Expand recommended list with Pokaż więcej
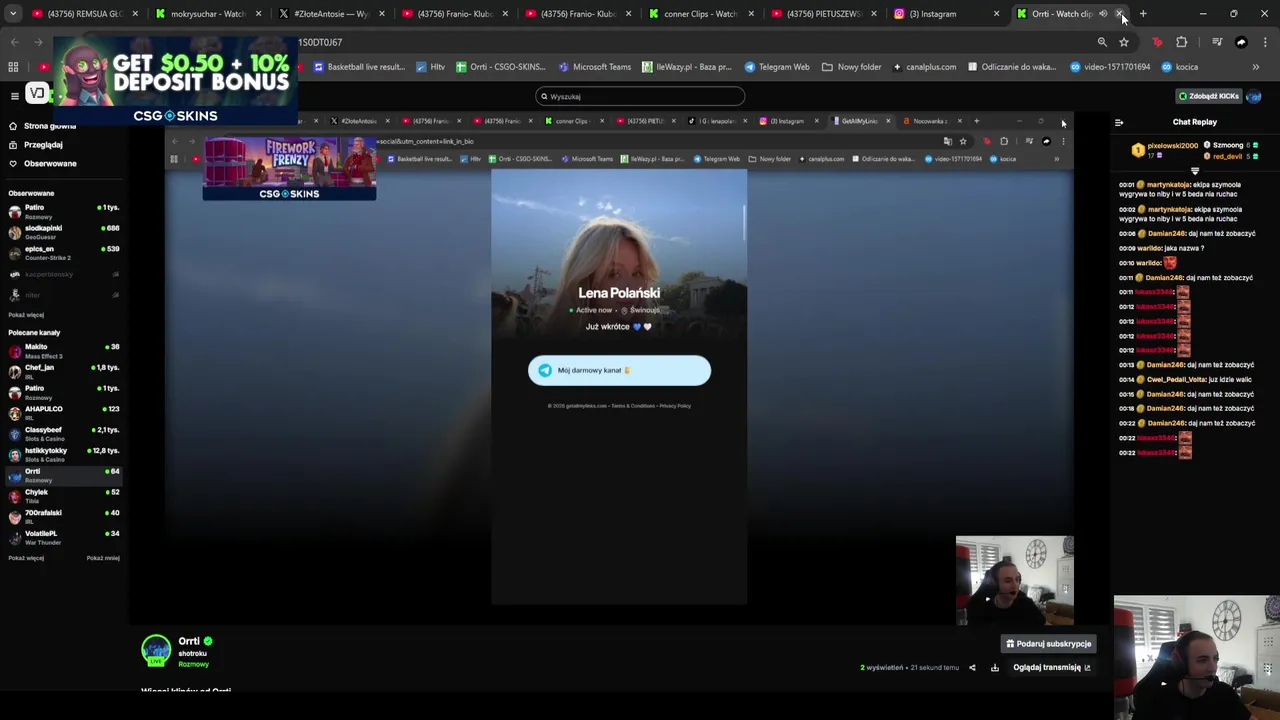 (x=26, y=558)
